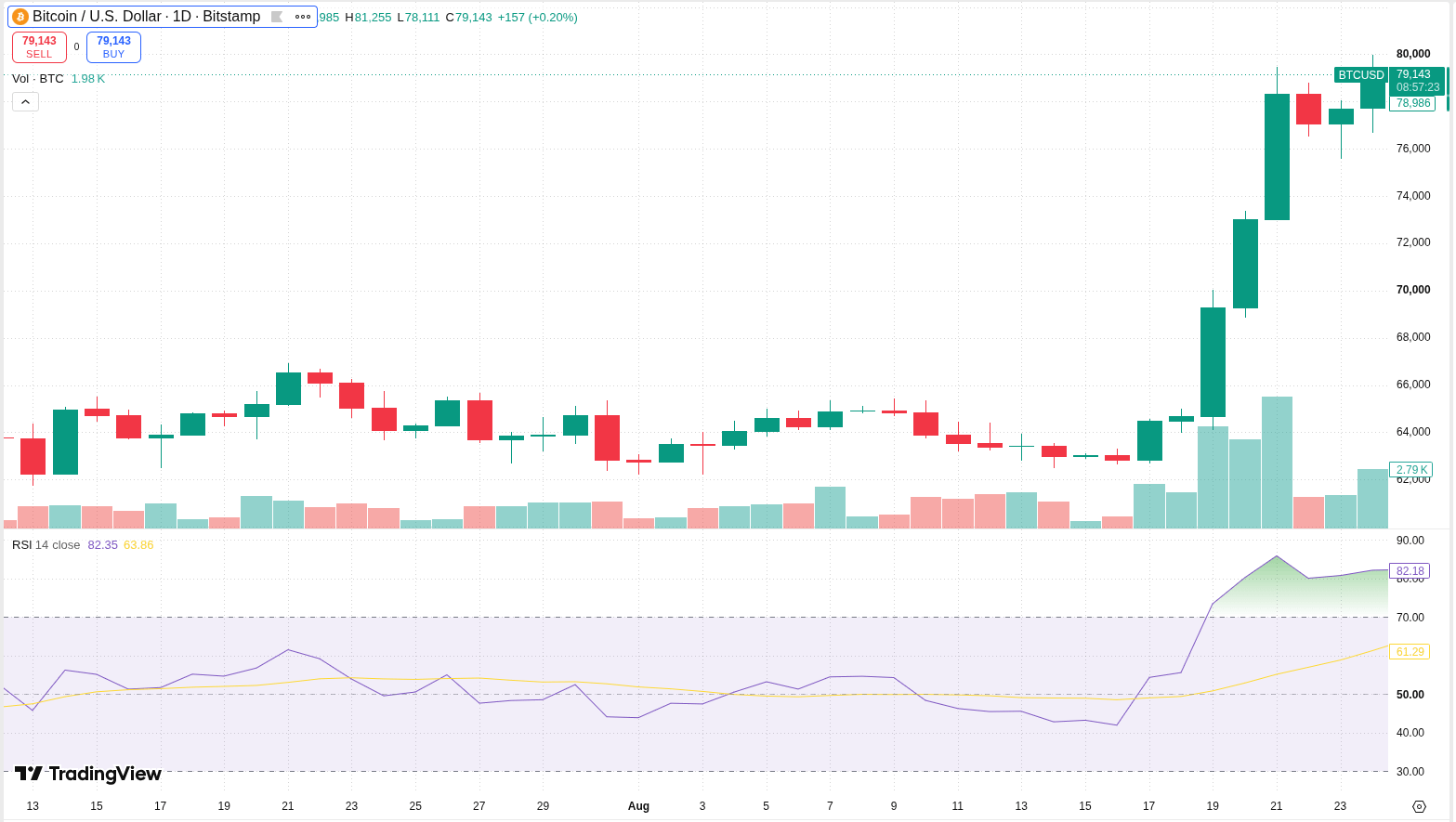Screen dimensions: 1456x822
Task: Click the RSI 14 close indicator label
Action: pos(46,545)
